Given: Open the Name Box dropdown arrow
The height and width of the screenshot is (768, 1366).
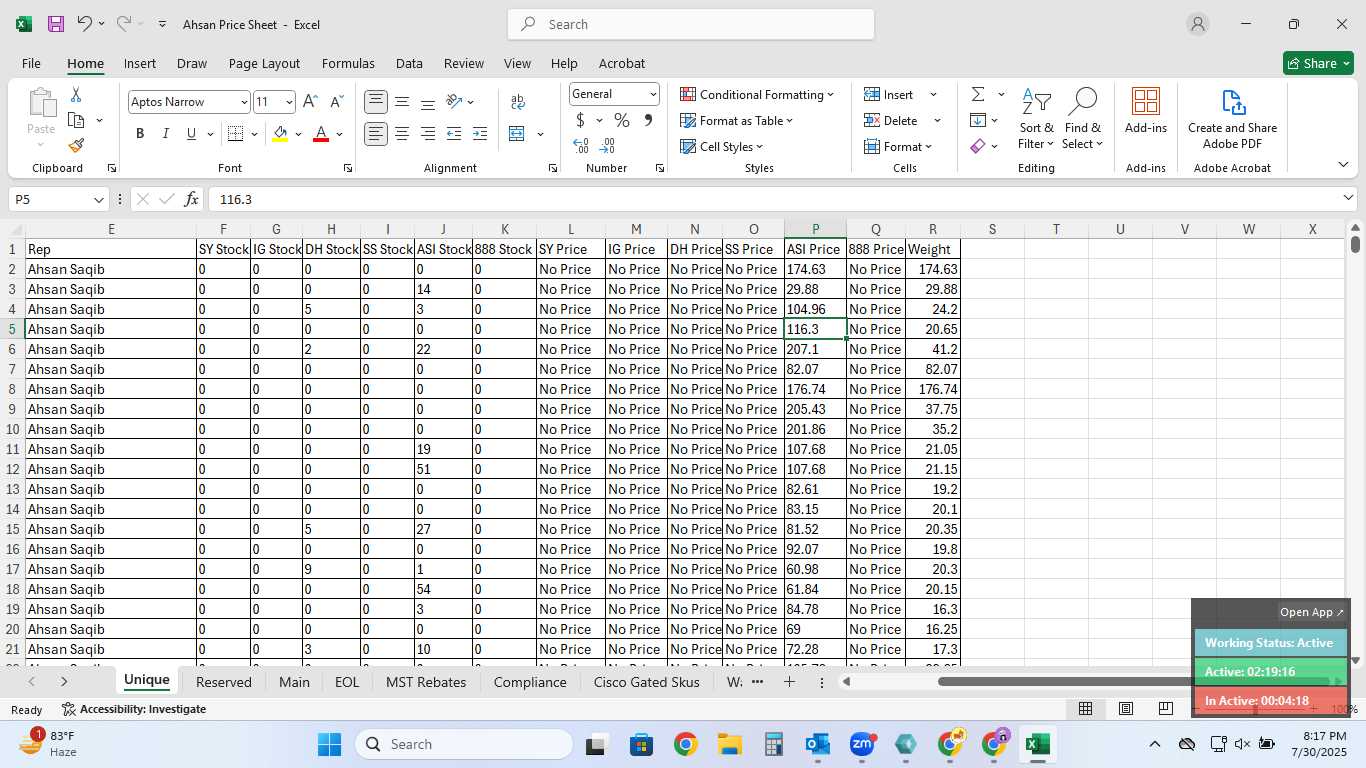Looking at the screenshot, I should 98,199.
